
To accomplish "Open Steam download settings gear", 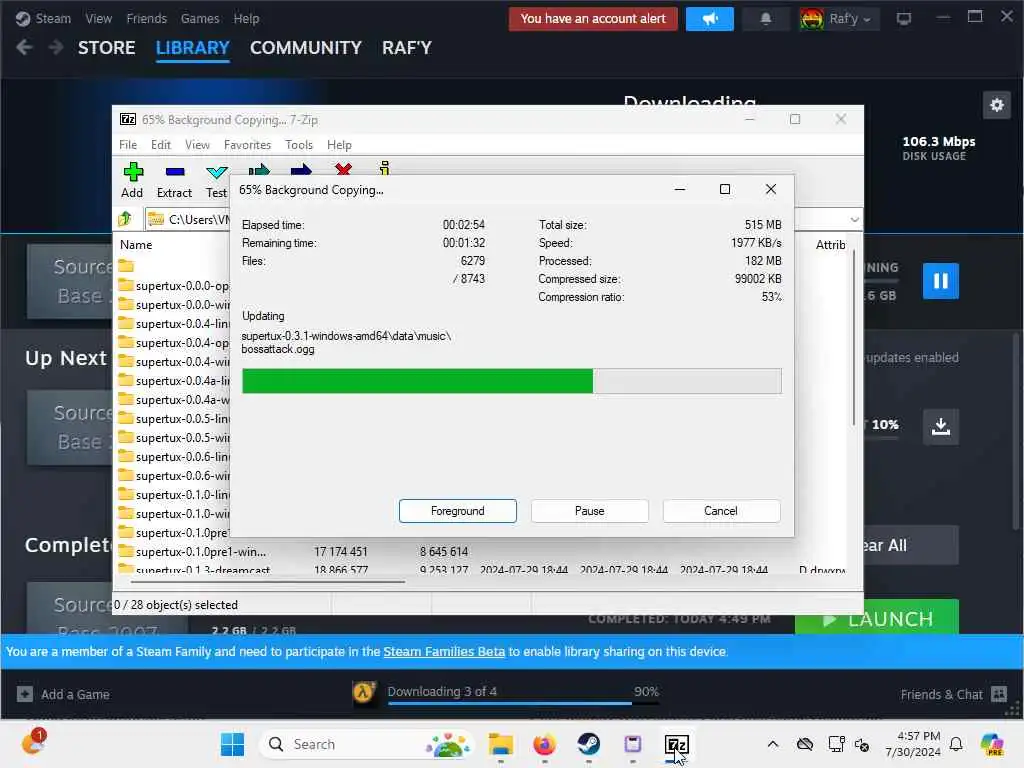I will tap(997, 105).
